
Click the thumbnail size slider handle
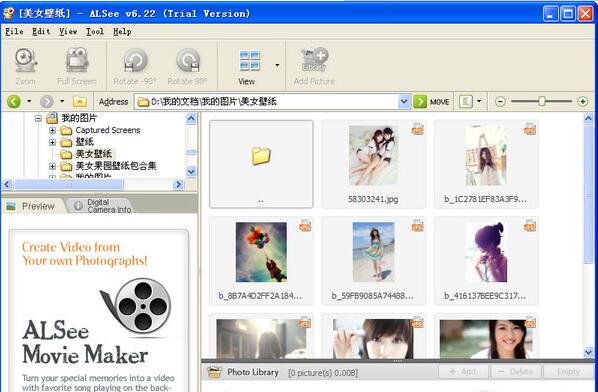coord(542,101)
